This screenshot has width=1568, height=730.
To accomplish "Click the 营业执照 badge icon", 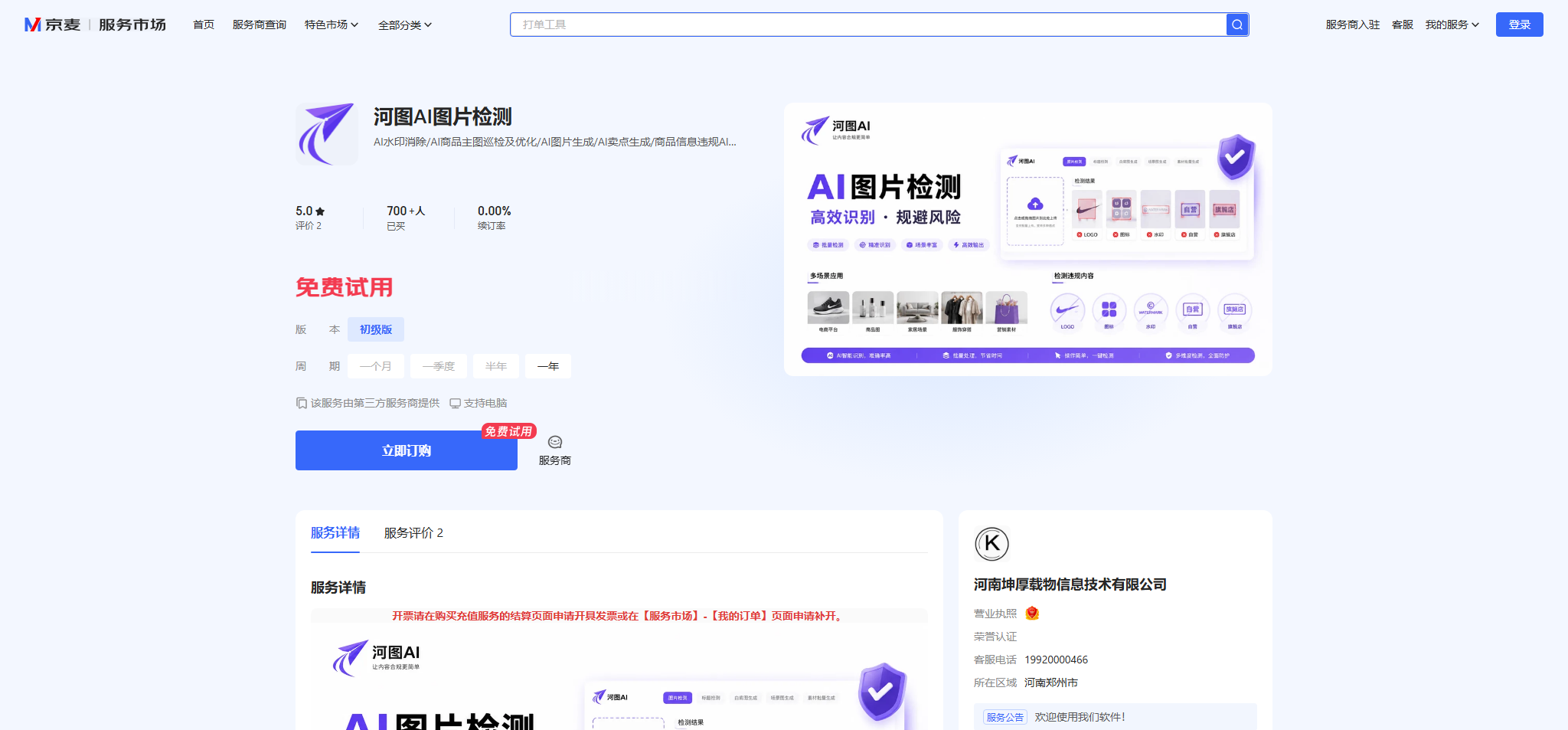I will click(1032, 613).
